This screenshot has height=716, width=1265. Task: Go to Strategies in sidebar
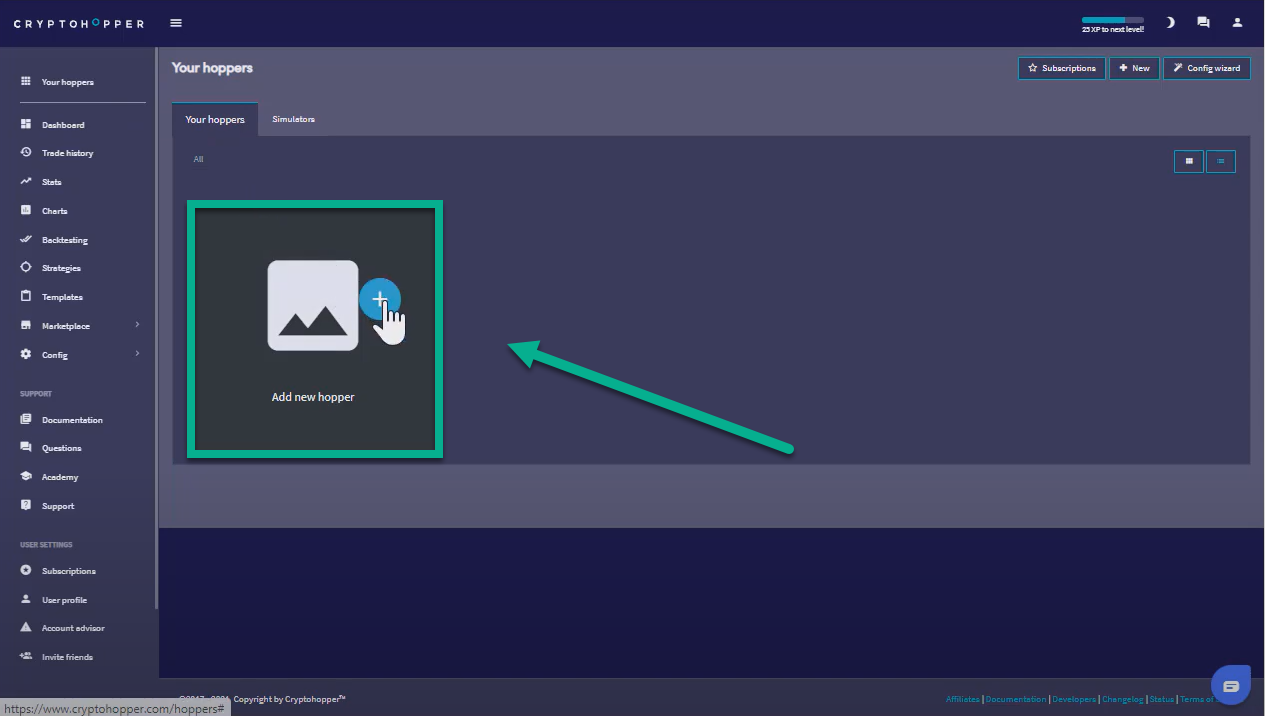coord(60,268)
